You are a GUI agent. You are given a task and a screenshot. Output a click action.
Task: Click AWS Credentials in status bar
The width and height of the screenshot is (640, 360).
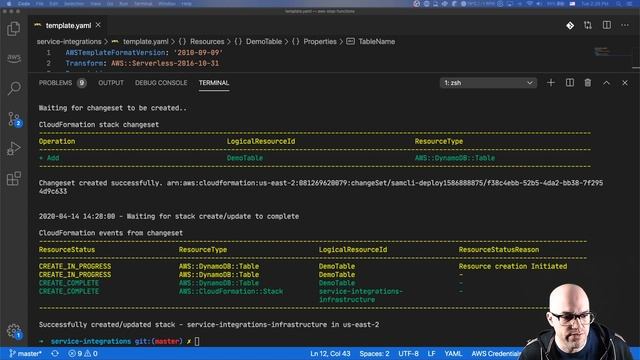[496, 353]
